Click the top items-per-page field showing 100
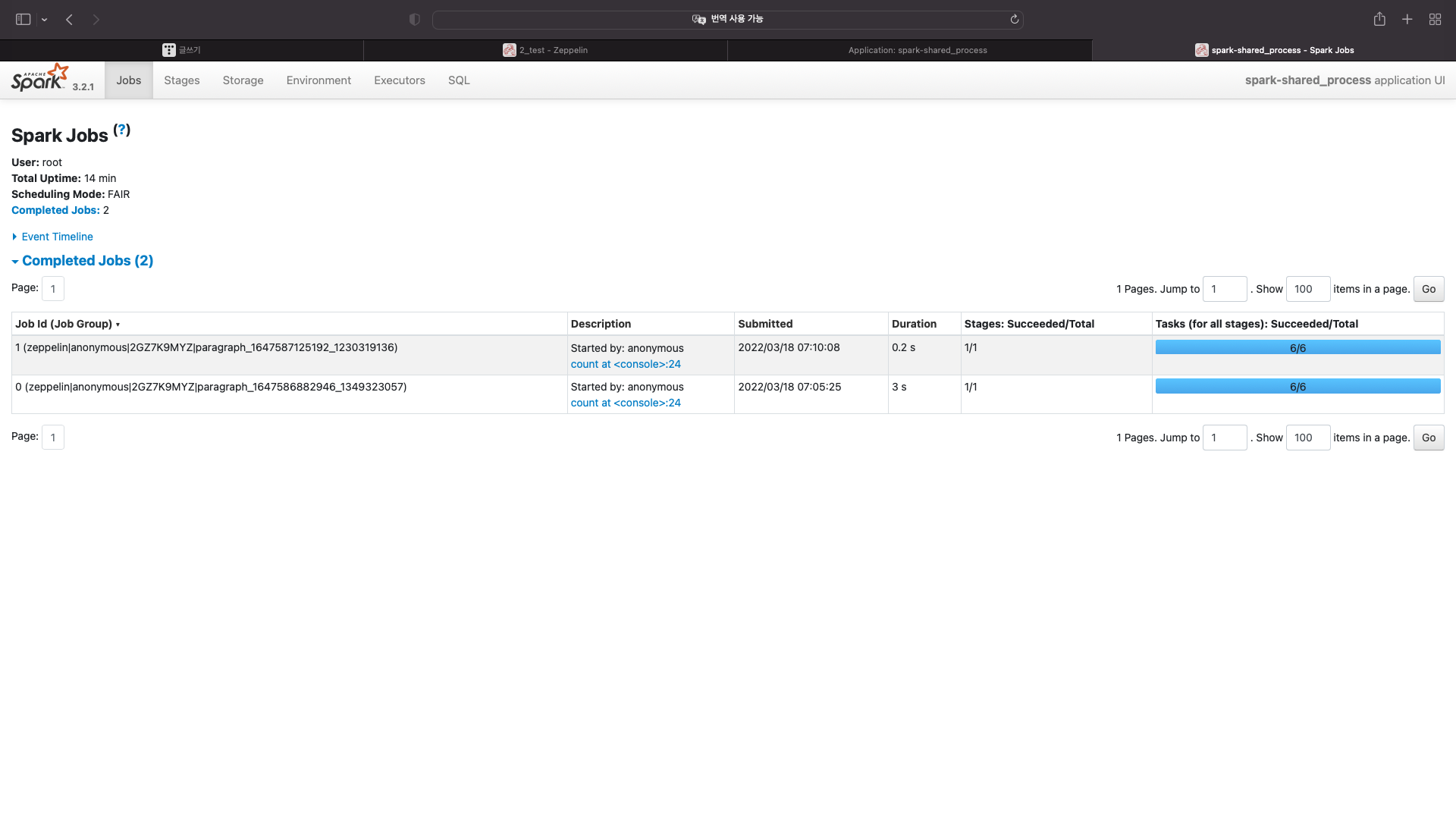Viewport: 1456px width, 819px height. (x=1307, y=289)
